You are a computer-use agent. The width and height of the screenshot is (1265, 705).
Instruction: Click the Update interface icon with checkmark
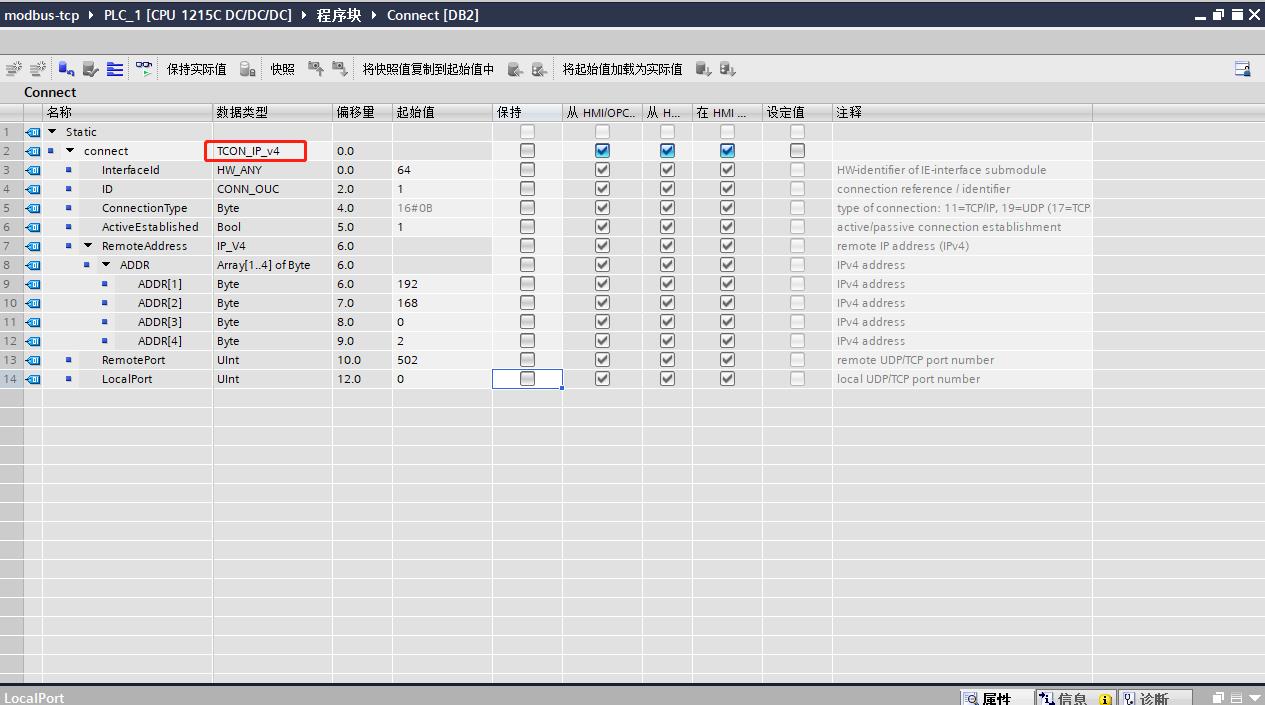coord(91,69)
